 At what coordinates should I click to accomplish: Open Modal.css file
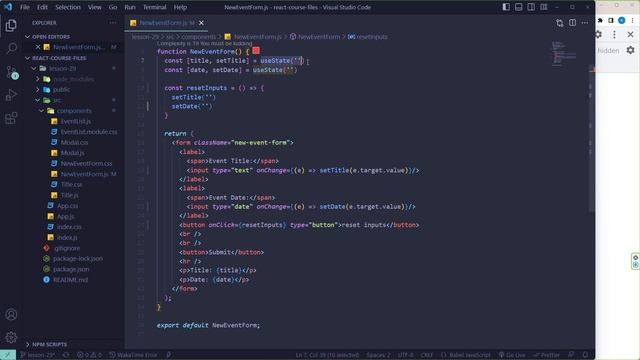74,142
